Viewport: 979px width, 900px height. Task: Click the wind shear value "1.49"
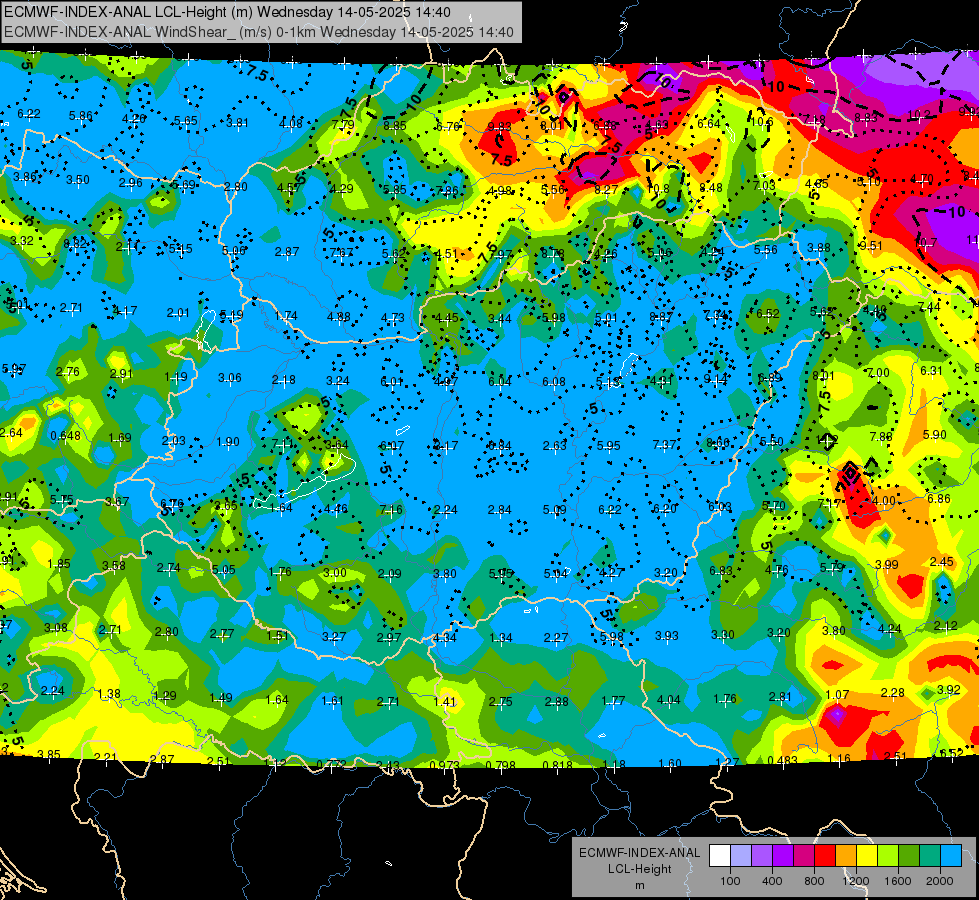(x=221, y=698)
